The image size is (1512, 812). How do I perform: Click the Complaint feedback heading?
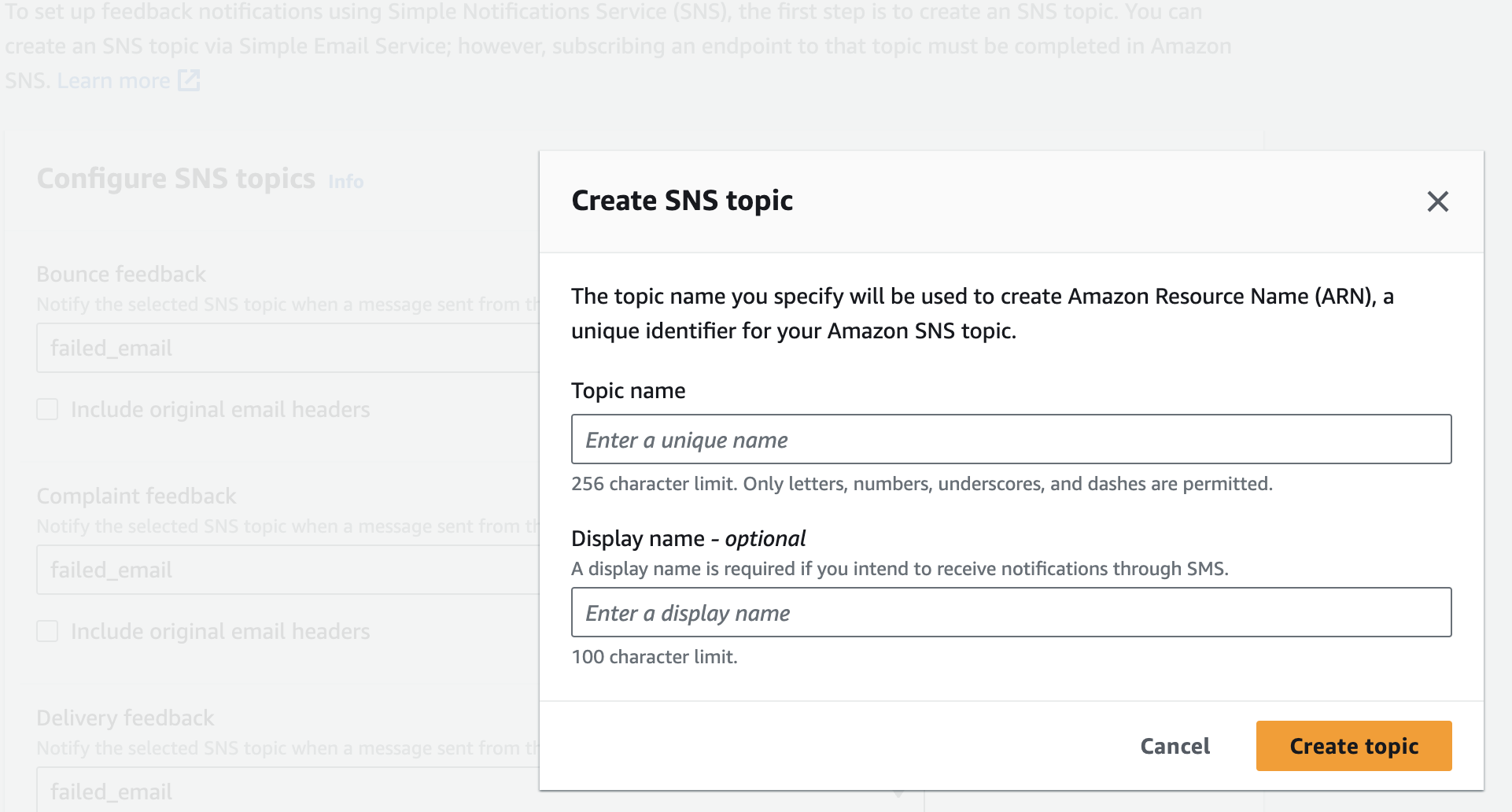136,496
